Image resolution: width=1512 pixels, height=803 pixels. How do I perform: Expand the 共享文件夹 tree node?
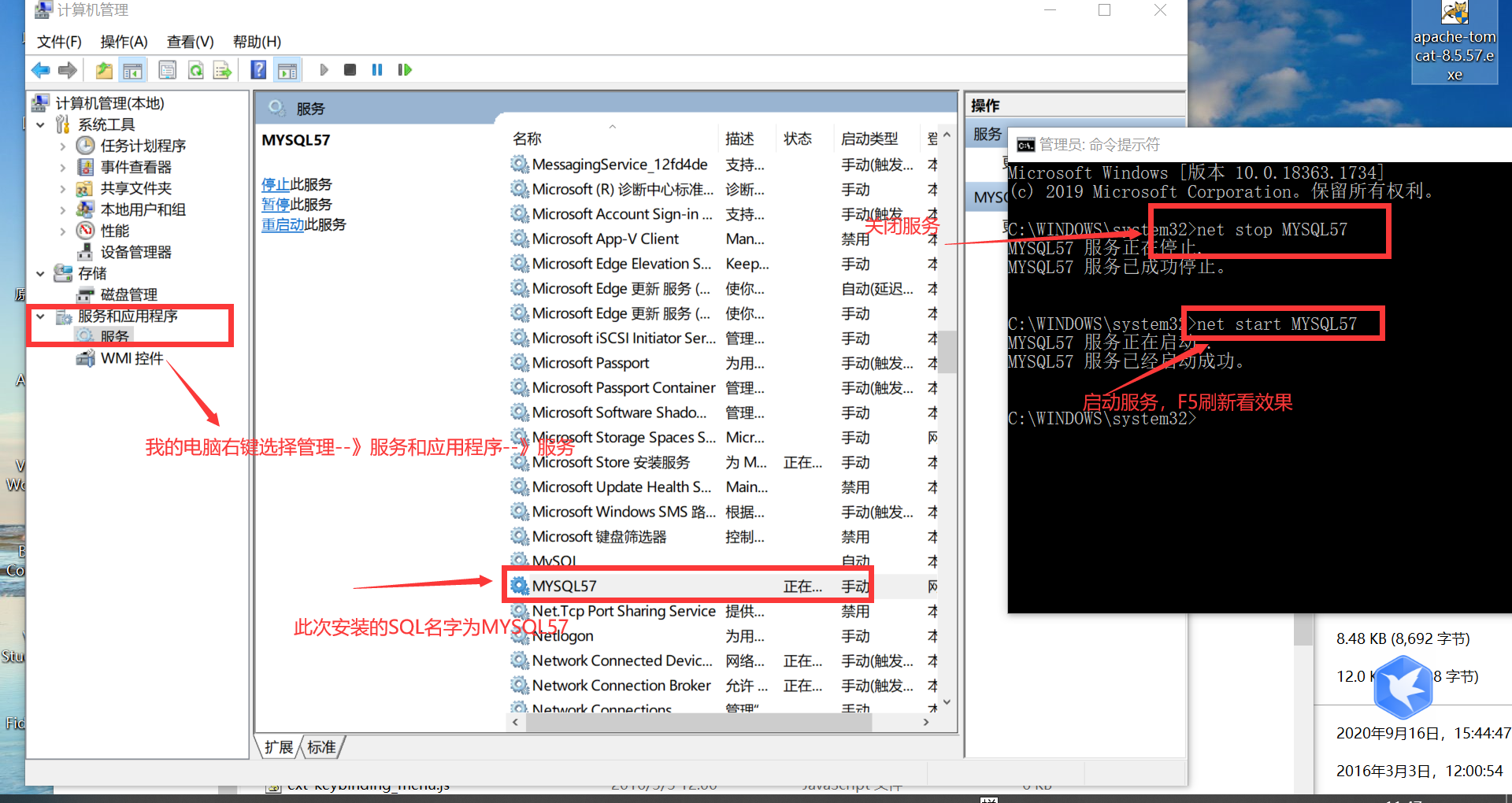coord(63,188)
